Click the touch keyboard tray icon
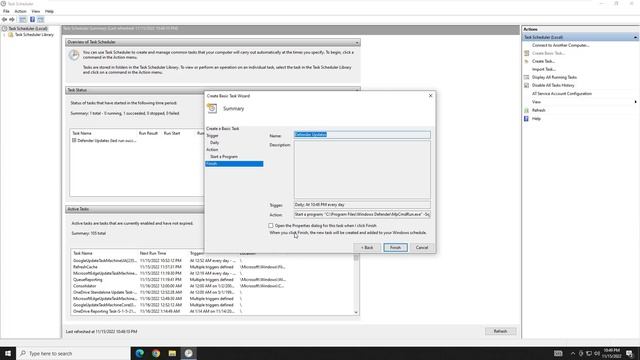Screen dimensions: 640x360 pos(558,353)
